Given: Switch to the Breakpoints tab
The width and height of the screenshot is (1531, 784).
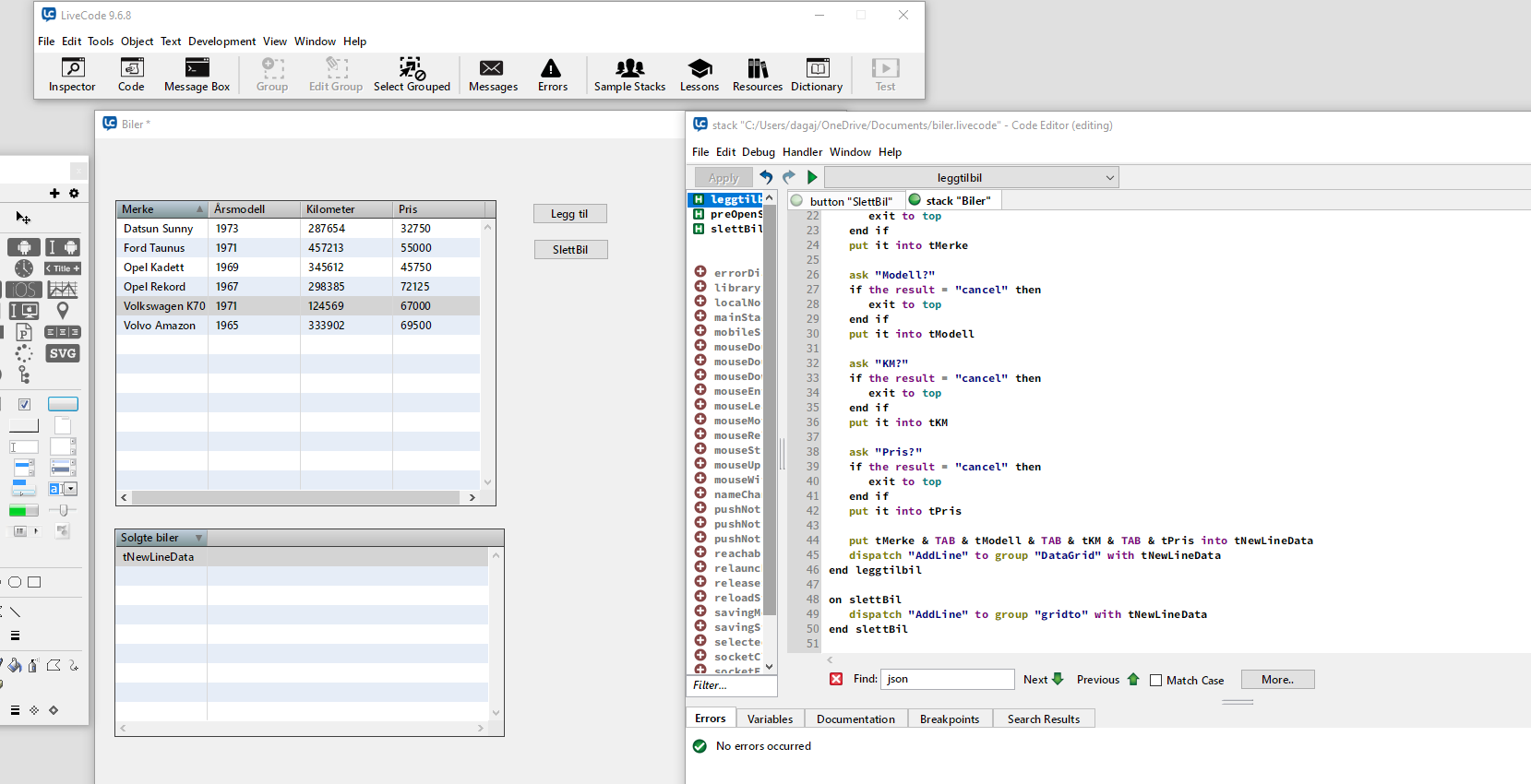Looking at the screenshot, I should pyautogui.click(x=950, y=719).
